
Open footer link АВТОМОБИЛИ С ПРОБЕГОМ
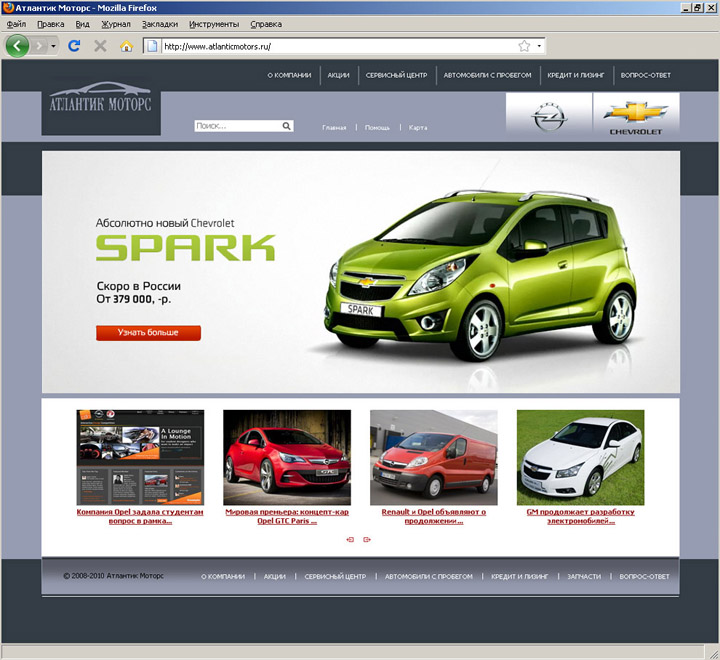(429, 576)
